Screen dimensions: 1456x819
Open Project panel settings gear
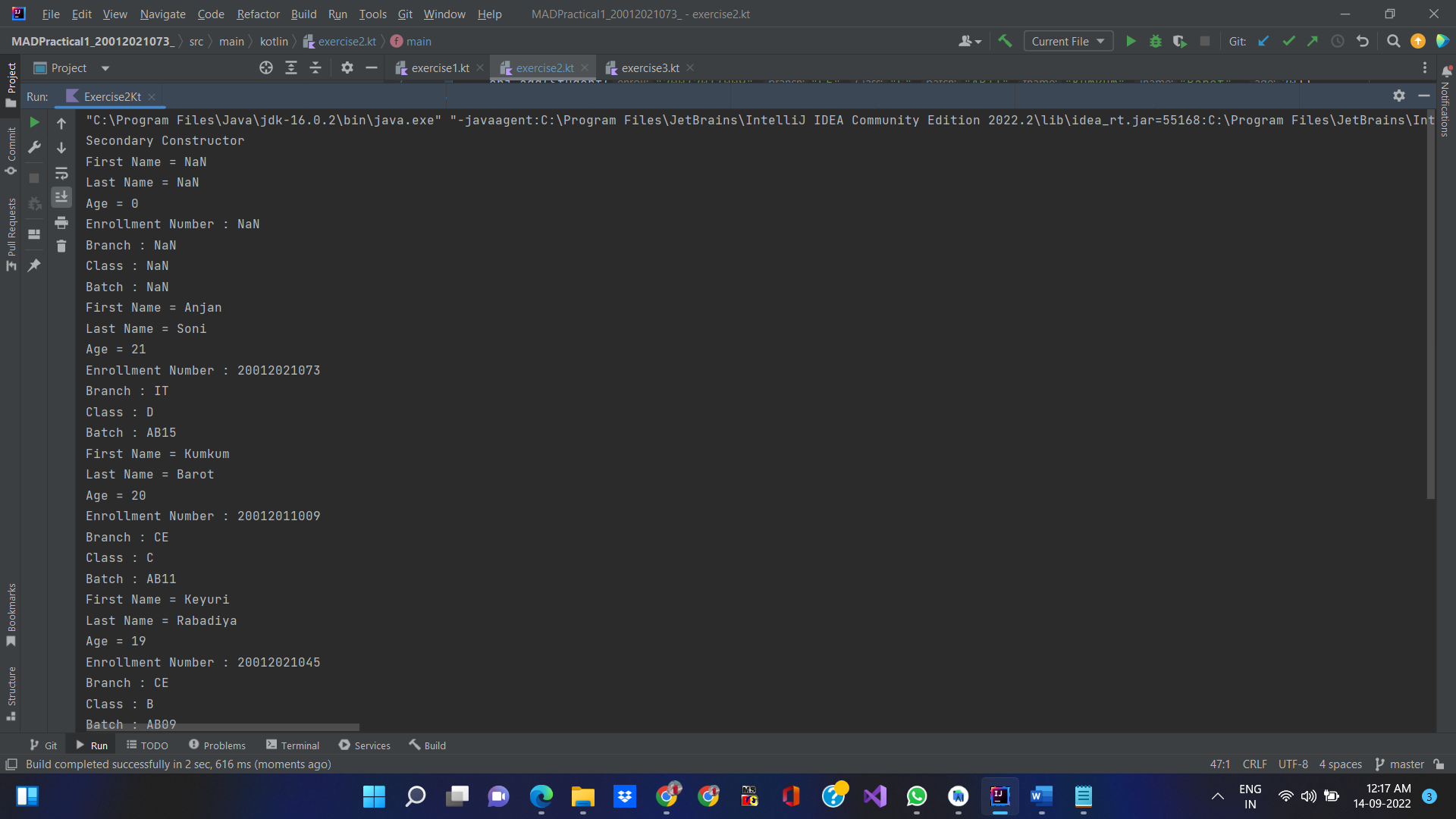[347, 67]
